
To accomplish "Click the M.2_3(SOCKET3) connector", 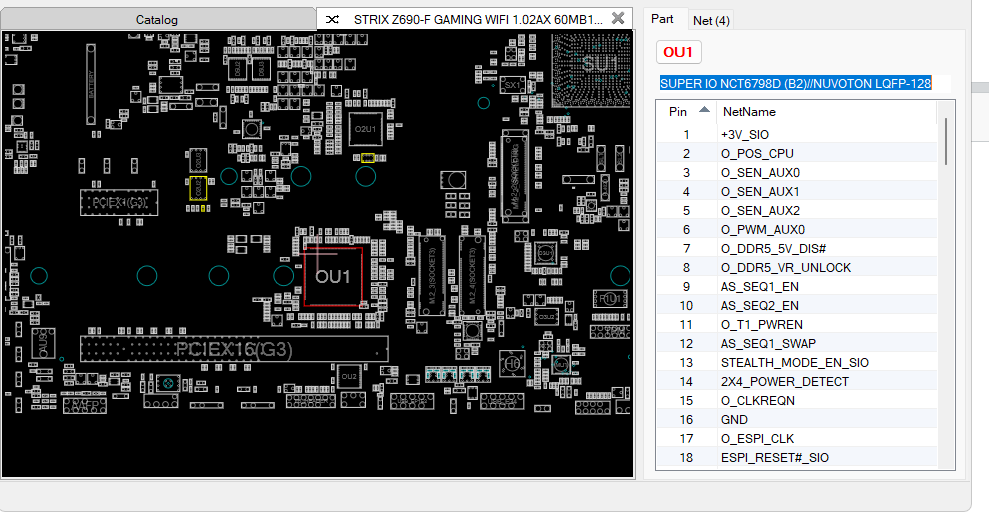I will (x=432, y=276).
